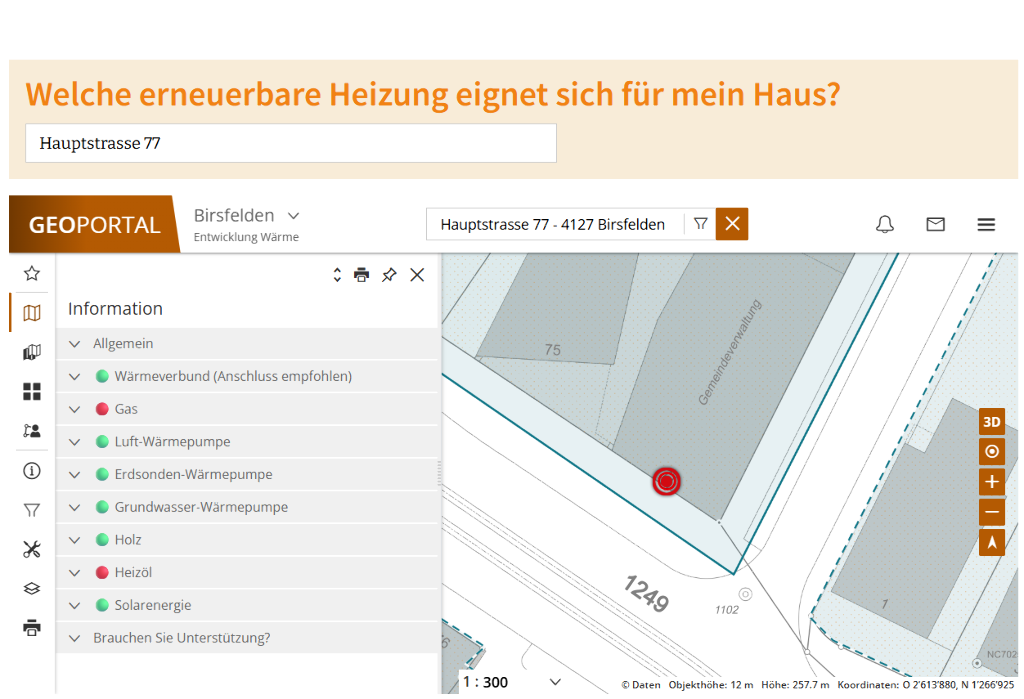Open the notifications bell icon
This screenshot has width=1024, height=699.
[x=884, y=224]
